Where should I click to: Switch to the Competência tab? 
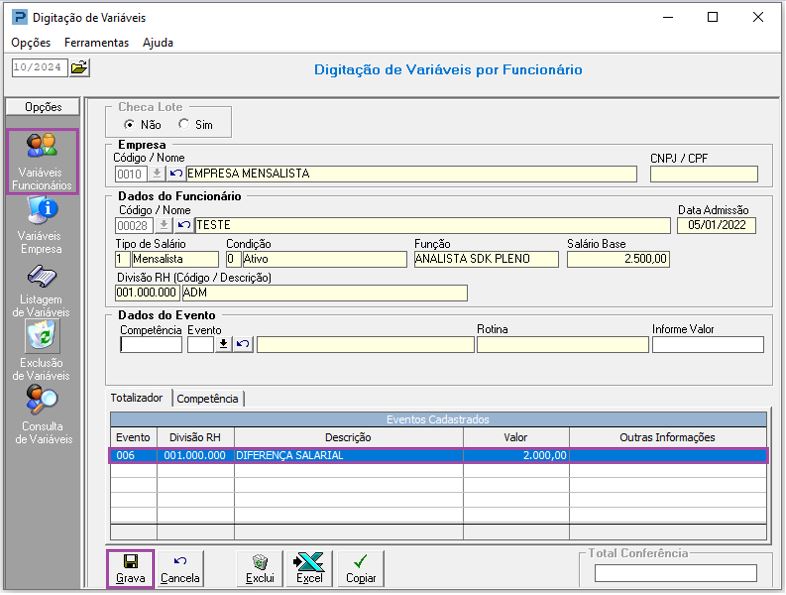(208, 399)
